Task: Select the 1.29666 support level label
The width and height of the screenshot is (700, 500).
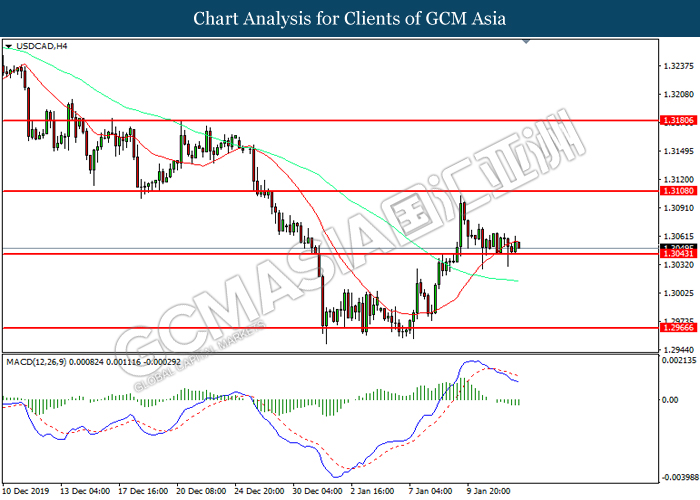Action: click(678, 328)
